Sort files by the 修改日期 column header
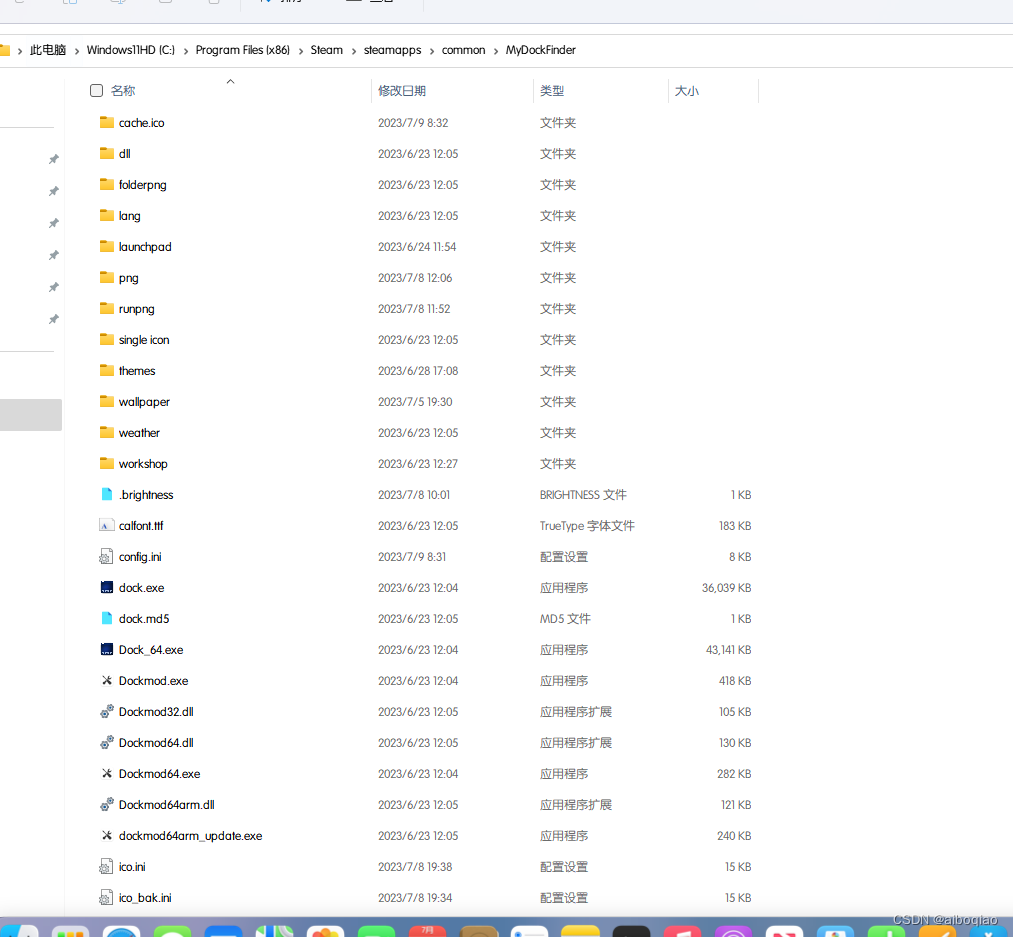The image size is (1013, 937). [x=404, y=90]
